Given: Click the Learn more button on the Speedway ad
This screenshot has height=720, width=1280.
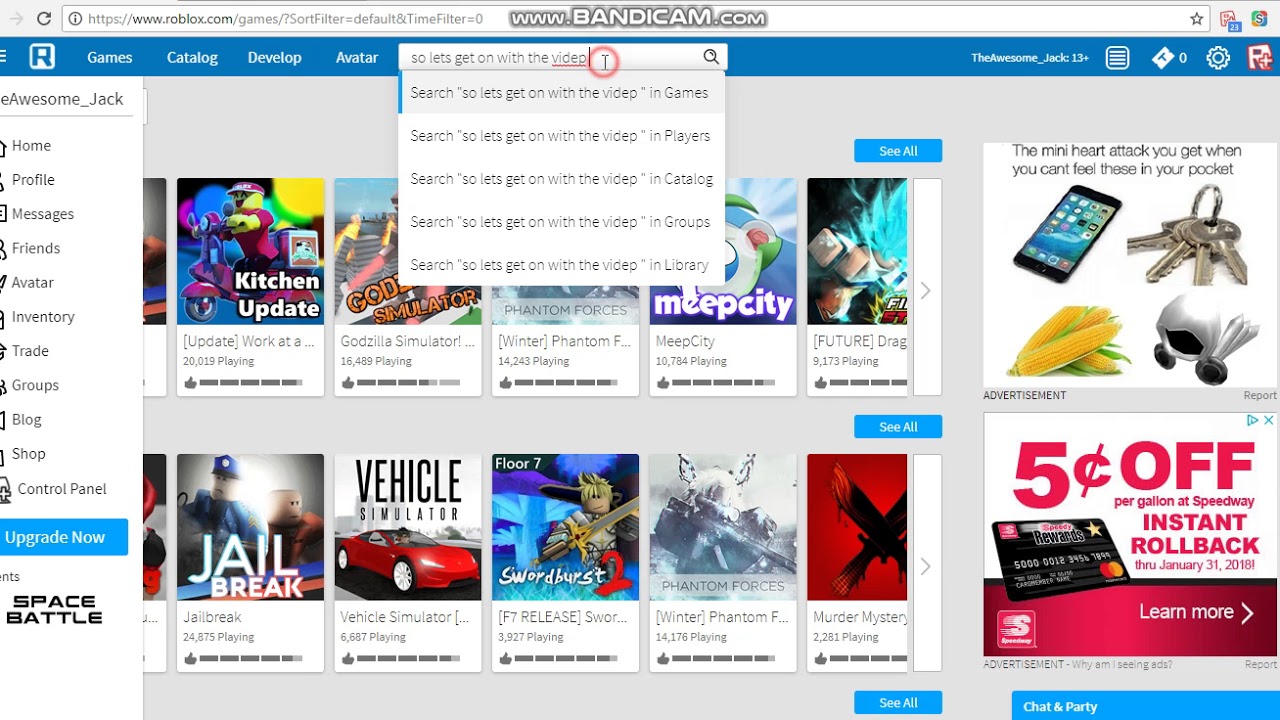Looking at the screenshot, I should click(x=1196, y=612).
